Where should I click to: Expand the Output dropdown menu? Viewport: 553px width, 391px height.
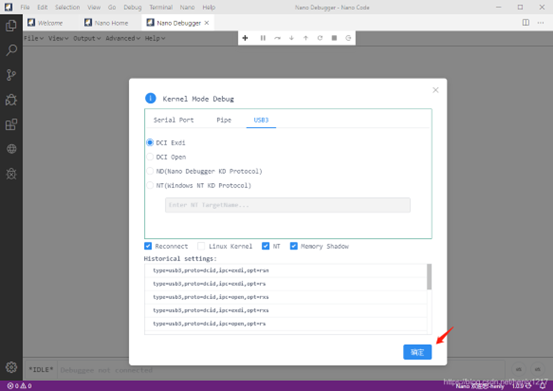coord(87,38)
